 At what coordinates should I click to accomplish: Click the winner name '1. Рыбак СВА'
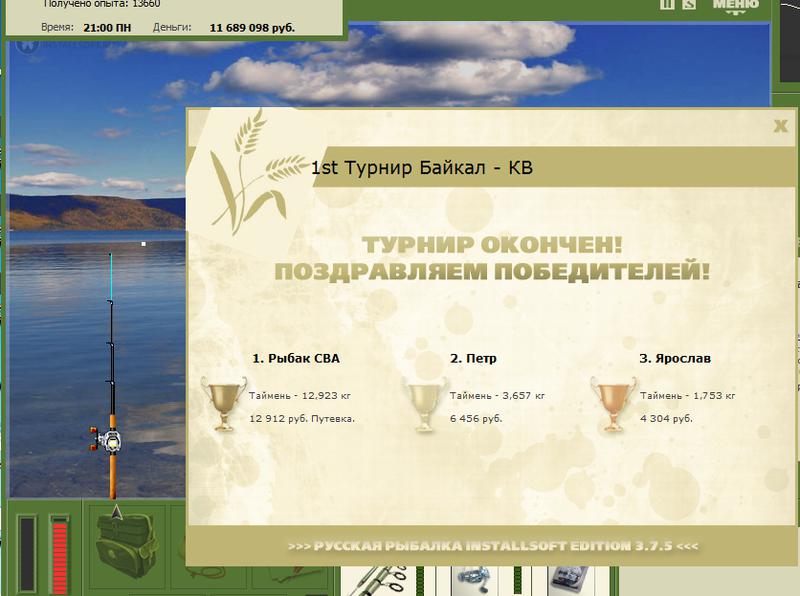tap(296, 358)
